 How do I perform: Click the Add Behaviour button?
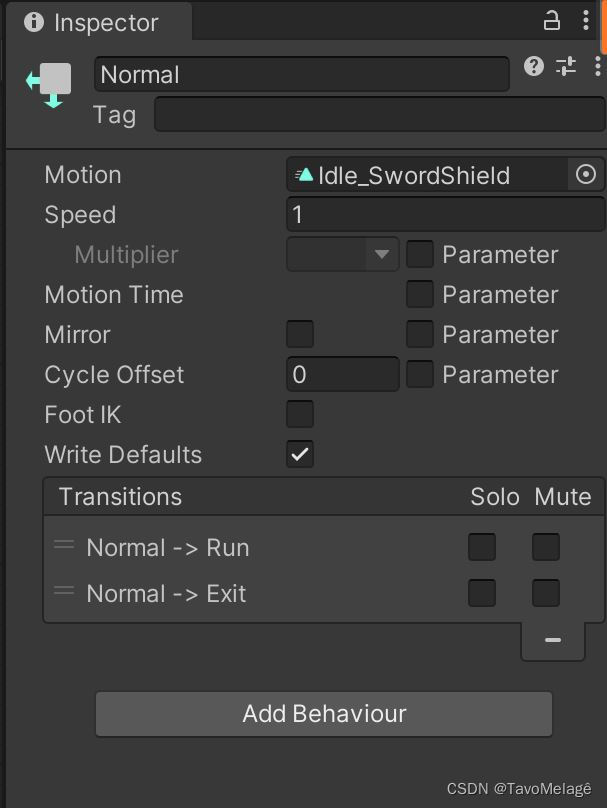[324, 714]
